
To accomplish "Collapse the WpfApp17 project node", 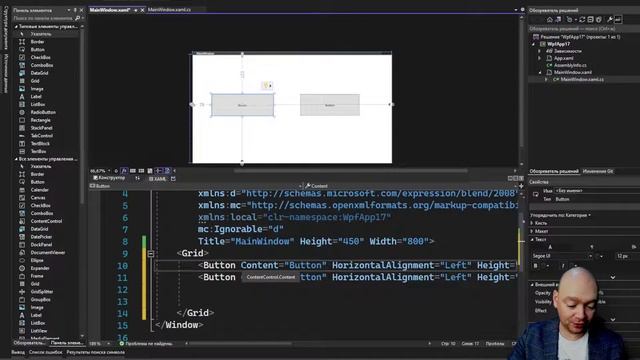I will point(534,44).
